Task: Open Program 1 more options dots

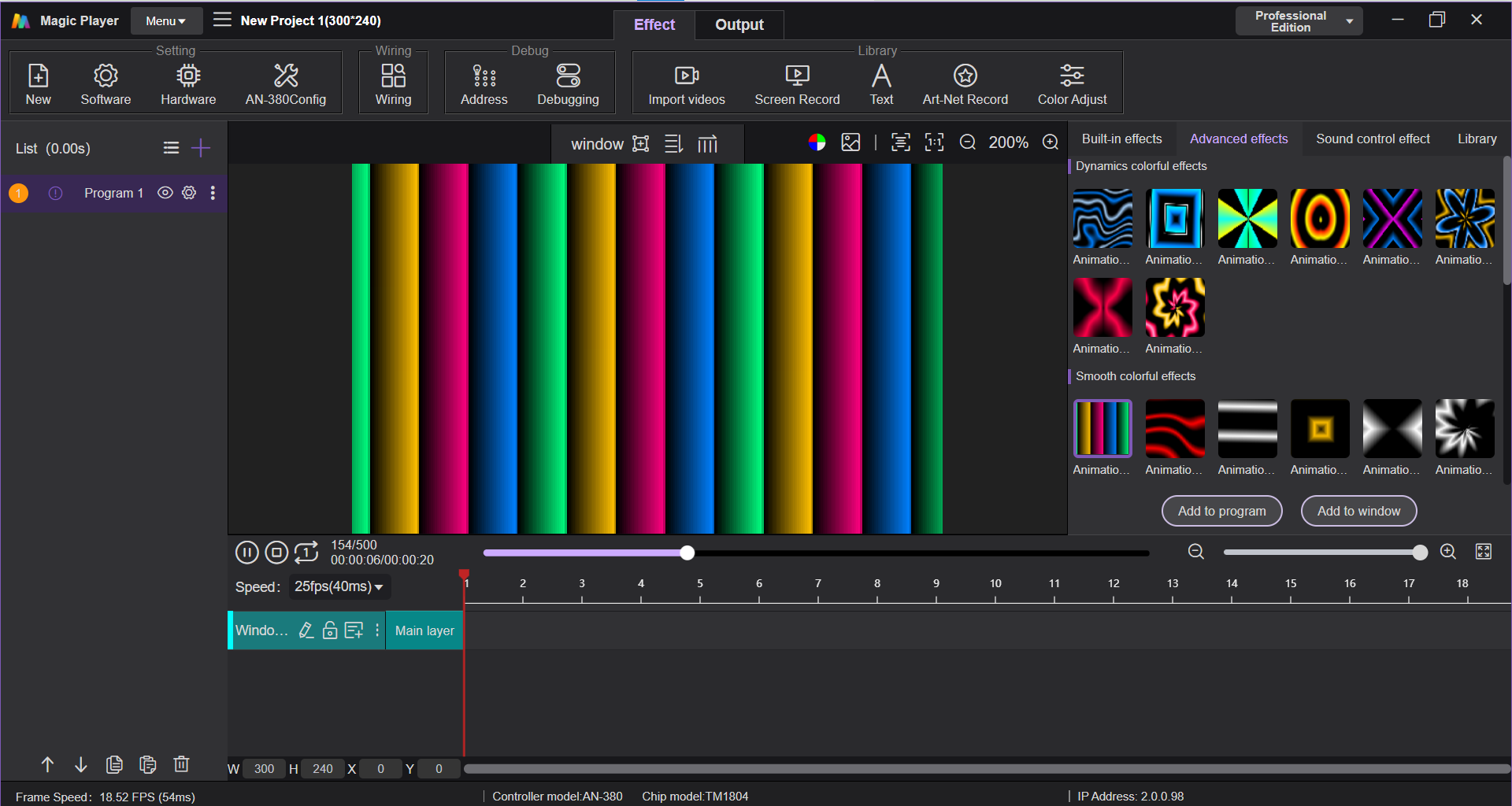Action: tap(213, 193)
